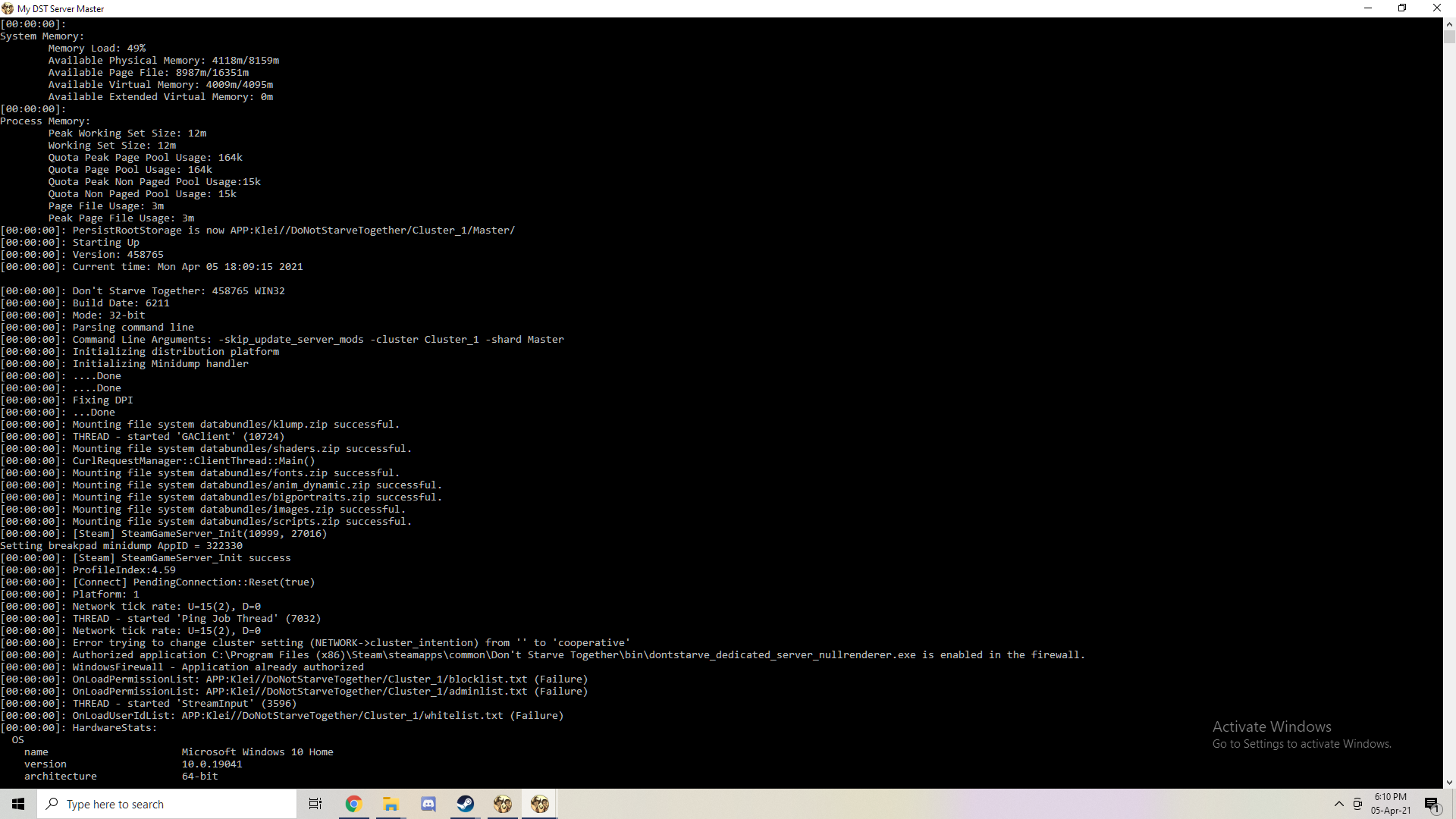
Task: Click the console scrollbar up arrow
Action: point(1449,24)
